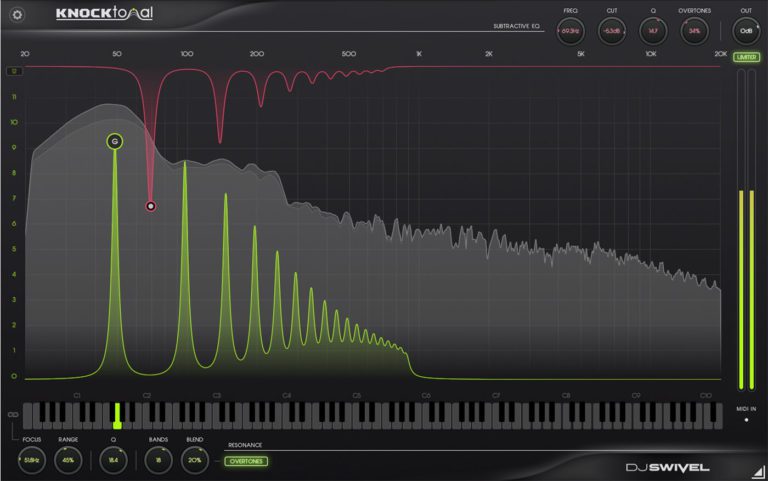Click the CUT knob in subtractive EQ
Image resolution: width=768 pixels, height=481 pixels.
[611, 31]
